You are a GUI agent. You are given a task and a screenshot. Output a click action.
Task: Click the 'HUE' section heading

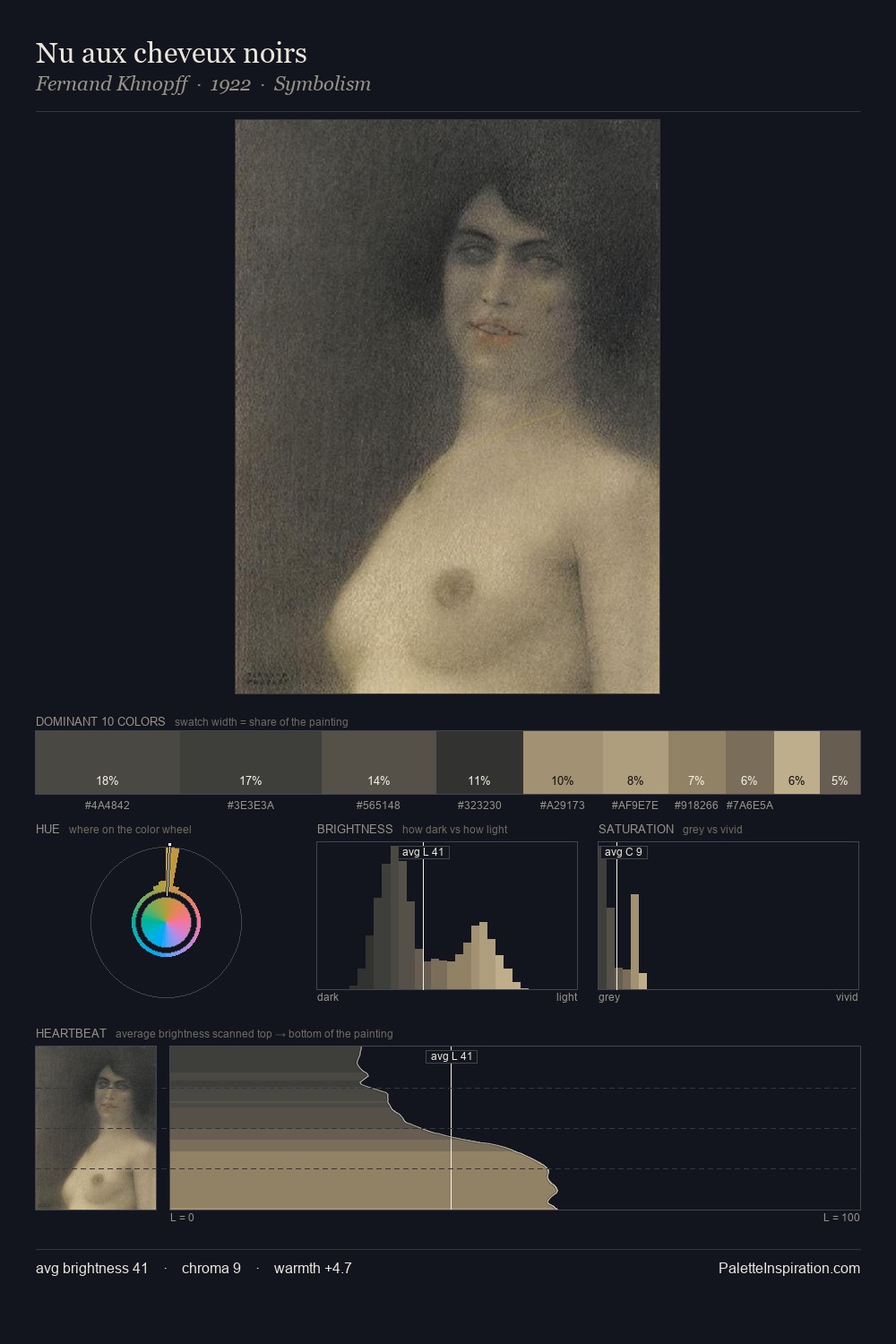[x=47, y=829]
